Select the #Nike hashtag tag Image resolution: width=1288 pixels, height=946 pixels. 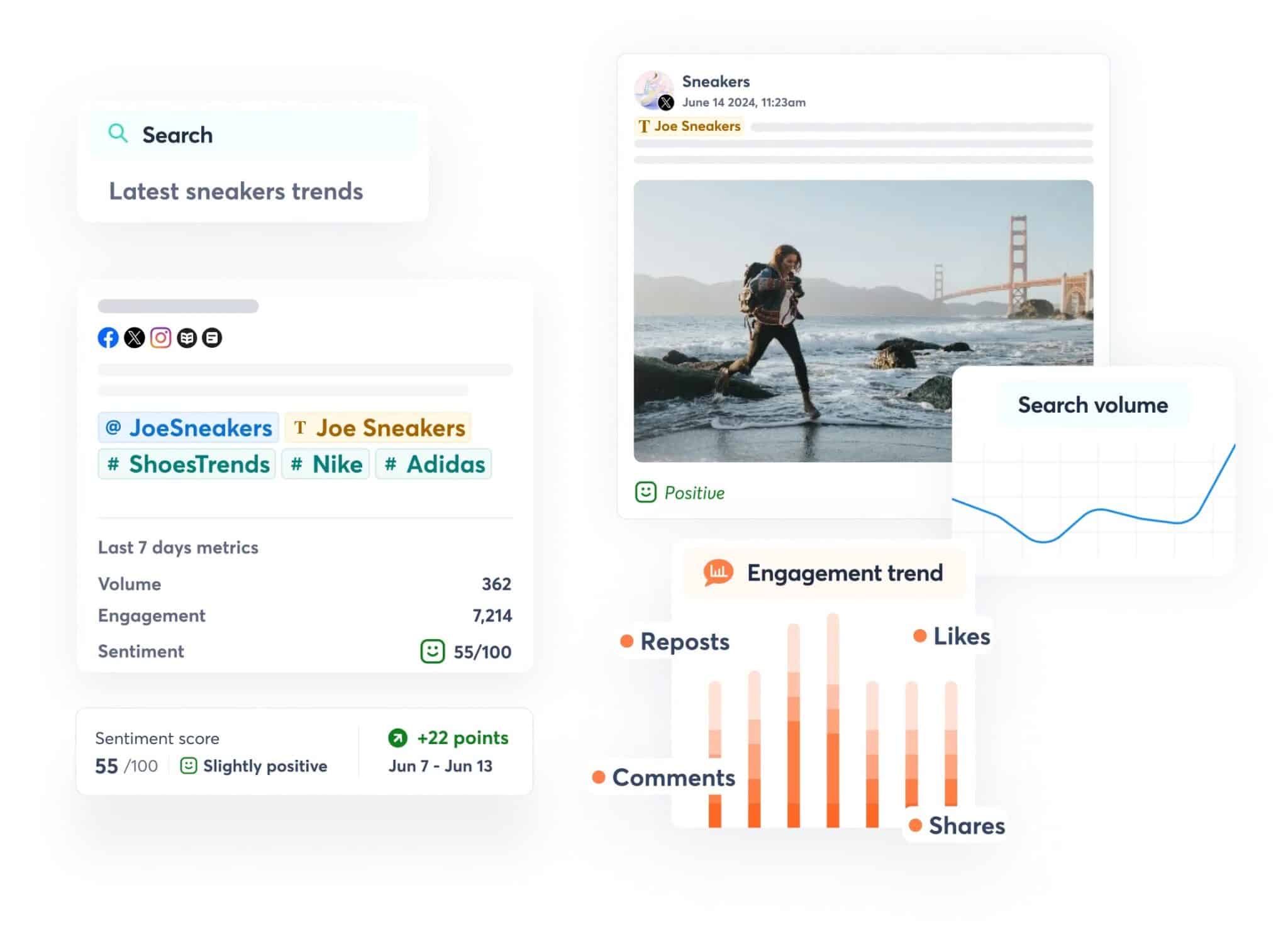[325, 464]
